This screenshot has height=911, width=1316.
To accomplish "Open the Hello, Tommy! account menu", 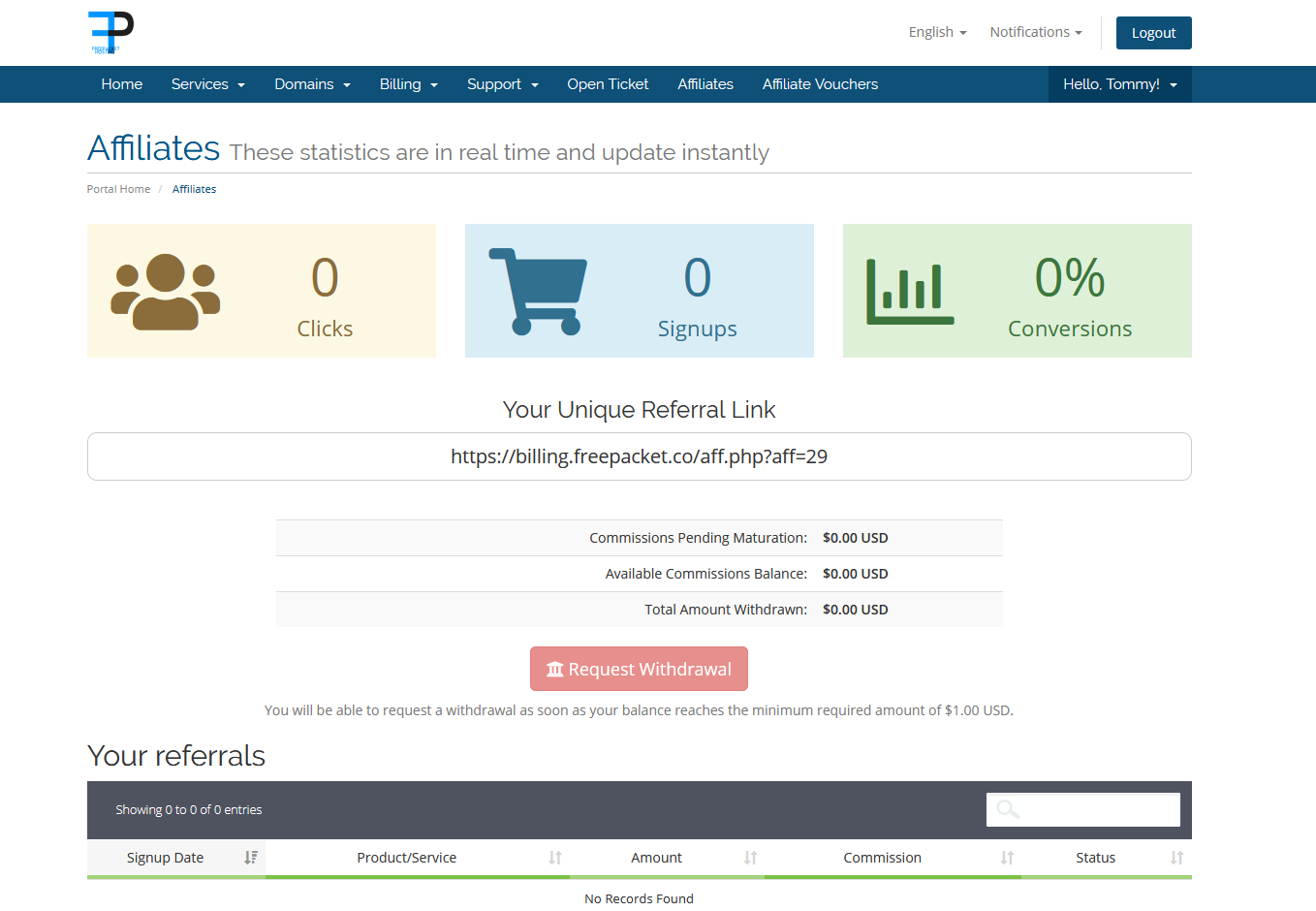I will (x=1119, y=84).
